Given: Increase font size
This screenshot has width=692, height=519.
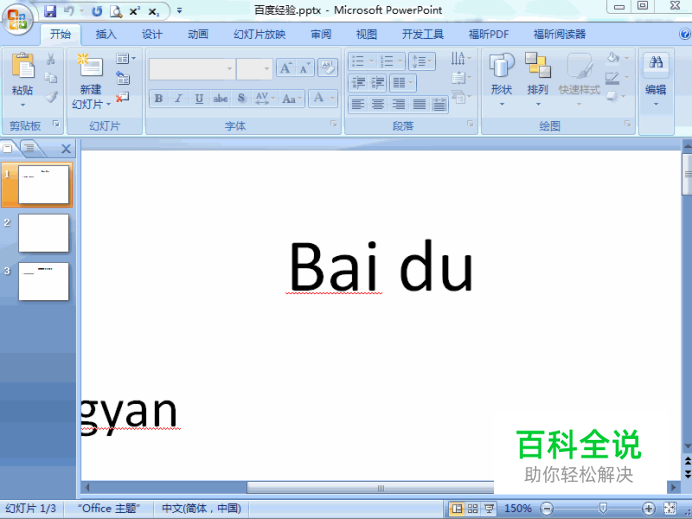Looking at the screenshot, I should pos(286,68).
